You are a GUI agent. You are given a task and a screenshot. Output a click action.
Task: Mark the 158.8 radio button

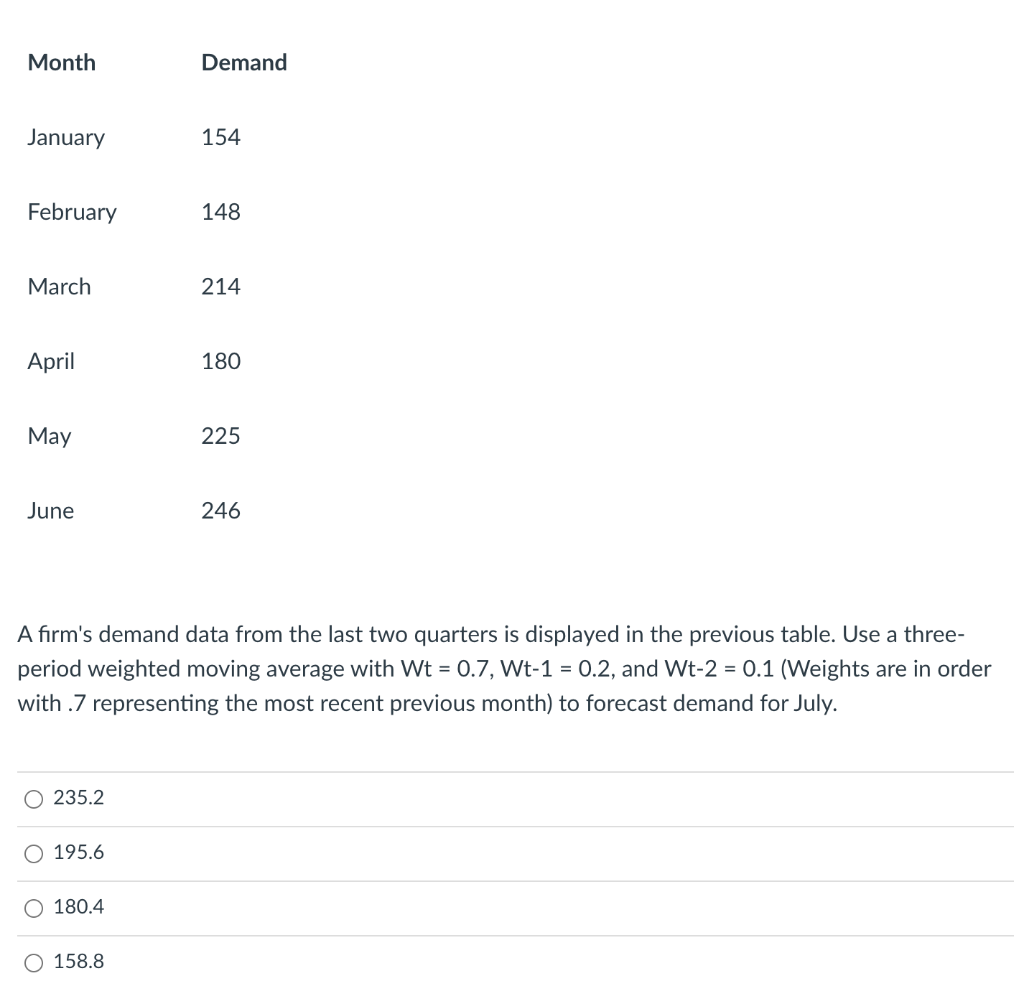(35, 963)
